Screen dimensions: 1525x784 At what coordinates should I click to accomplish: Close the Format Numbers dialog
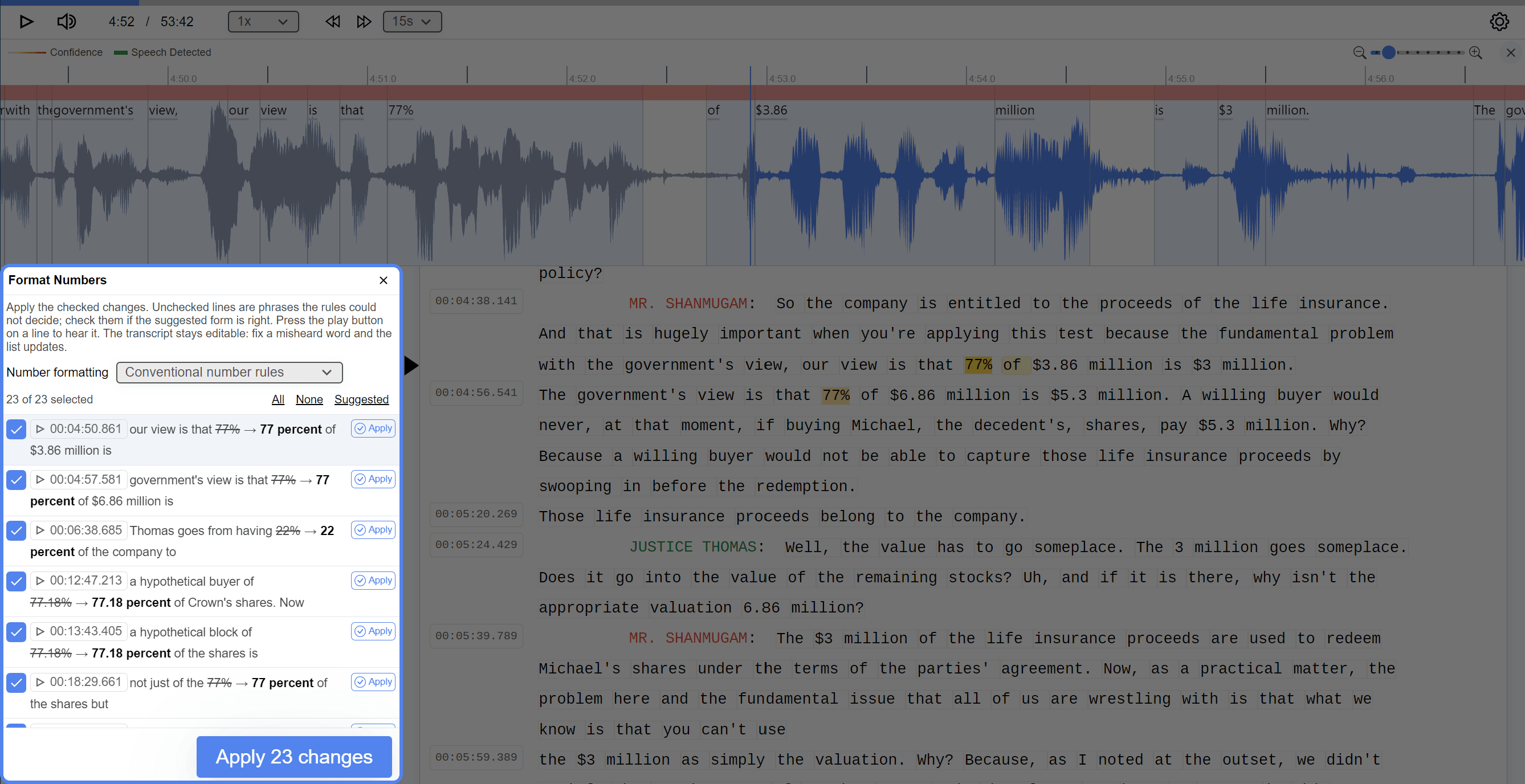click(383, 280)
